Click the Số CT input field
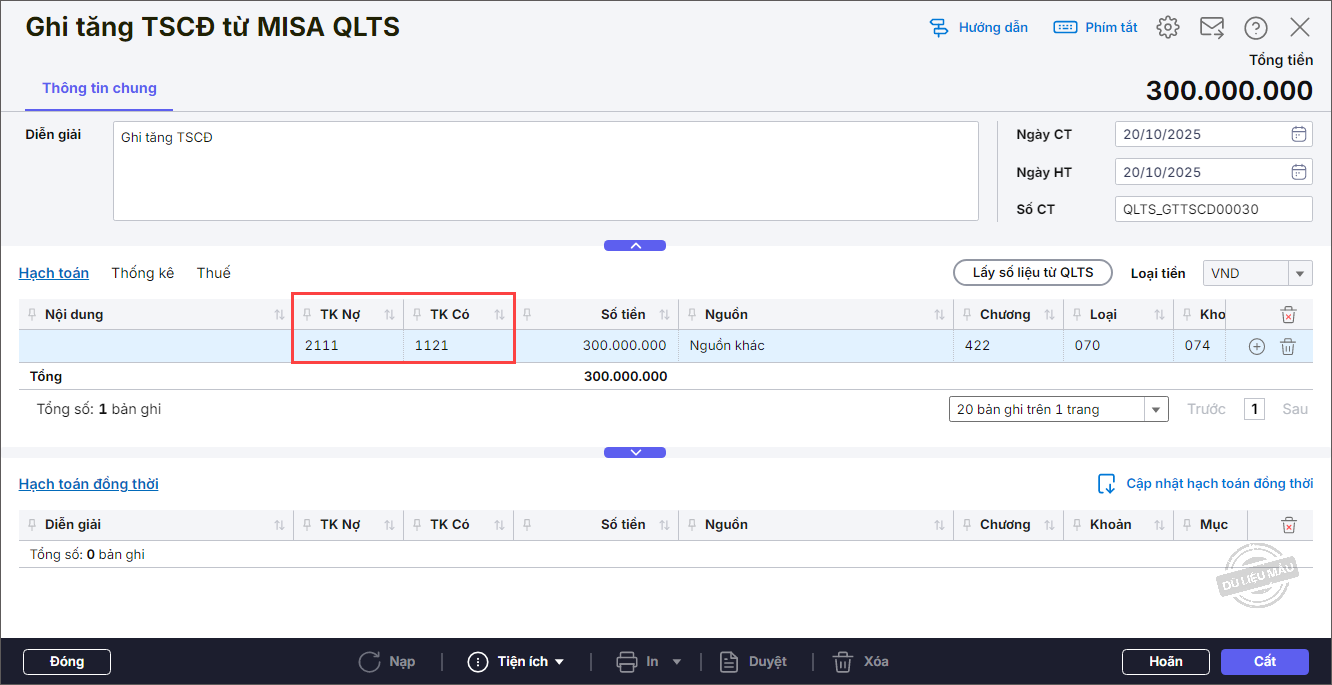The height and width of the screenshot is (685, 1332). 1213,210
